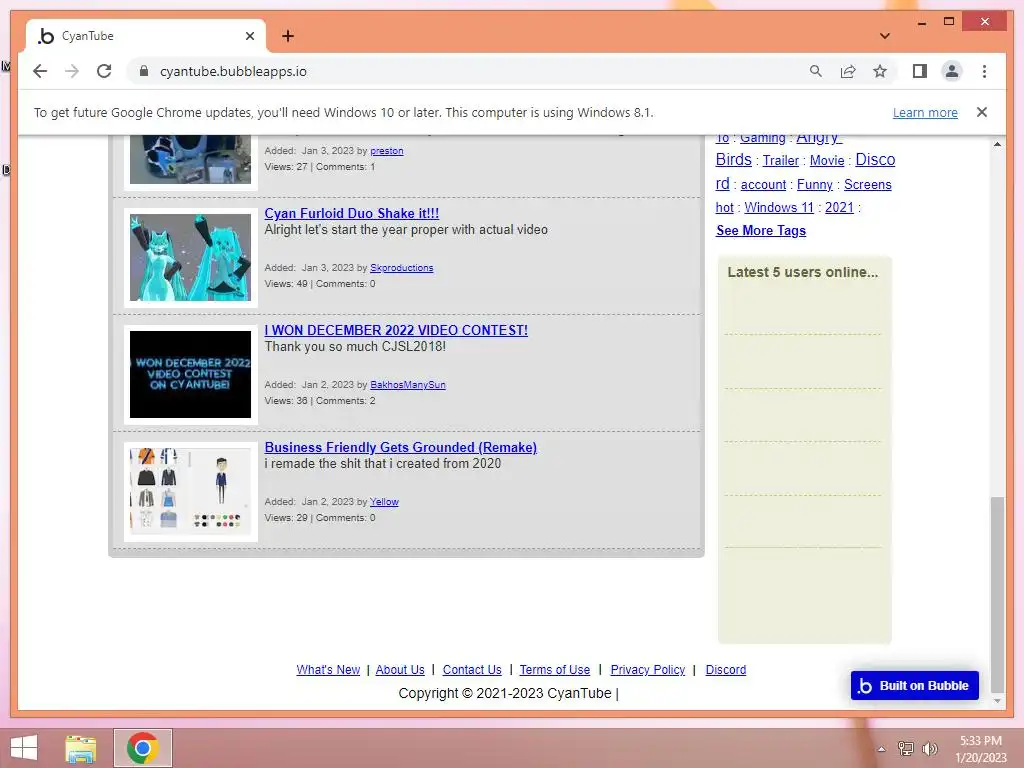The height and width of the screenshot is (768, 1024).
Task: Select the 2021 tag
Action: (x=839, y=208)
